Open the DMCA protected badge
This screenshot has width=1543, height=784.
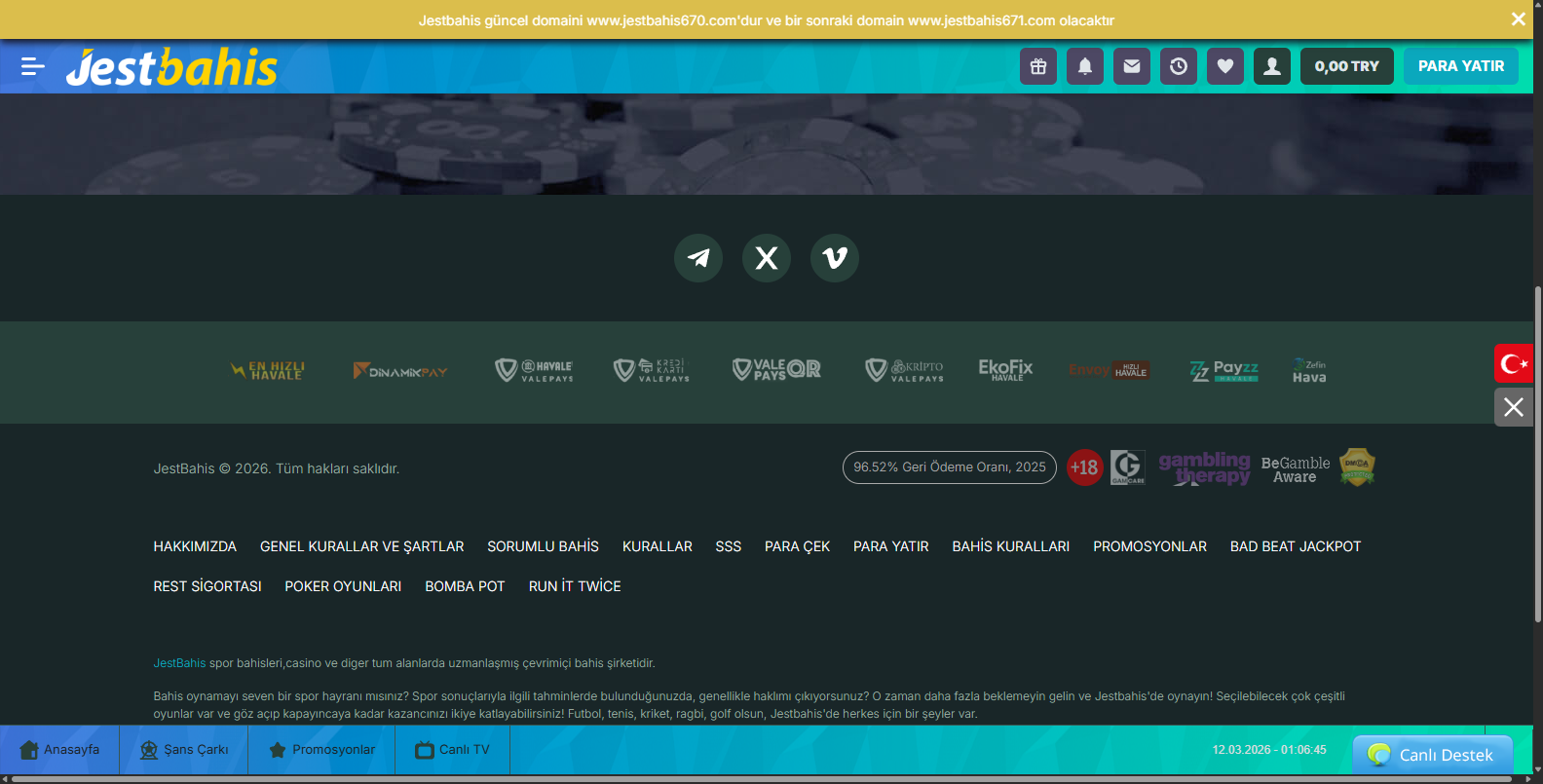click(x=1357, y=467)
